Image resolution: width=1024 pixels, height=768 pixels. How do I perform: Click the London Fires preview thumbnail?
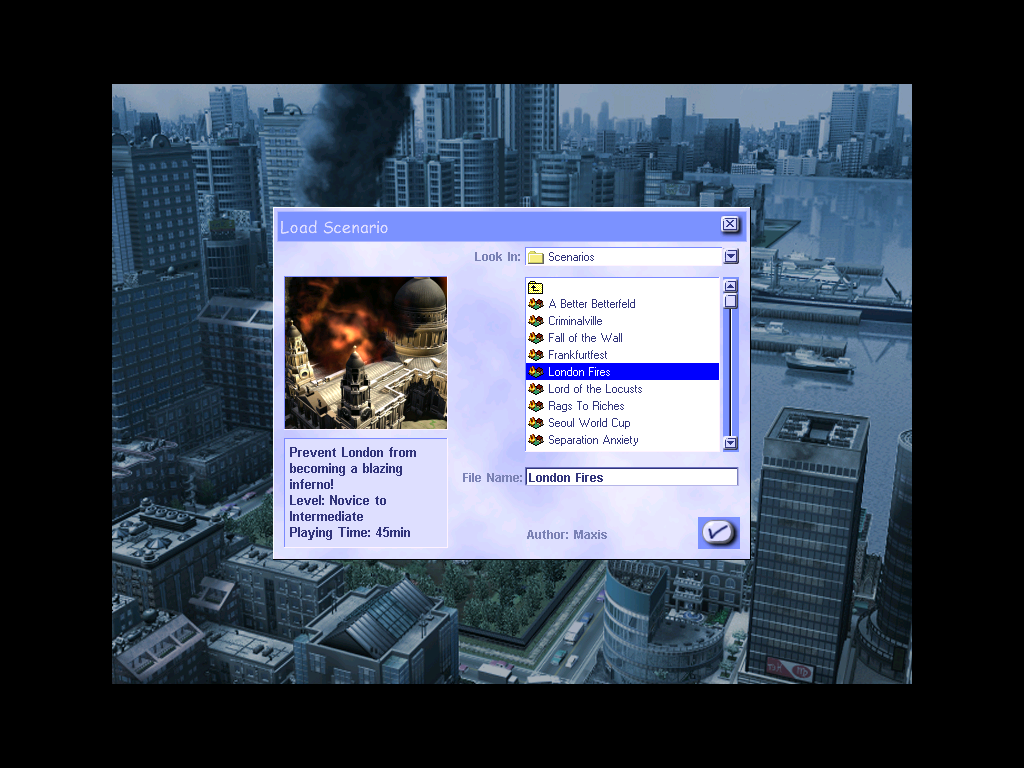point(366,353)
